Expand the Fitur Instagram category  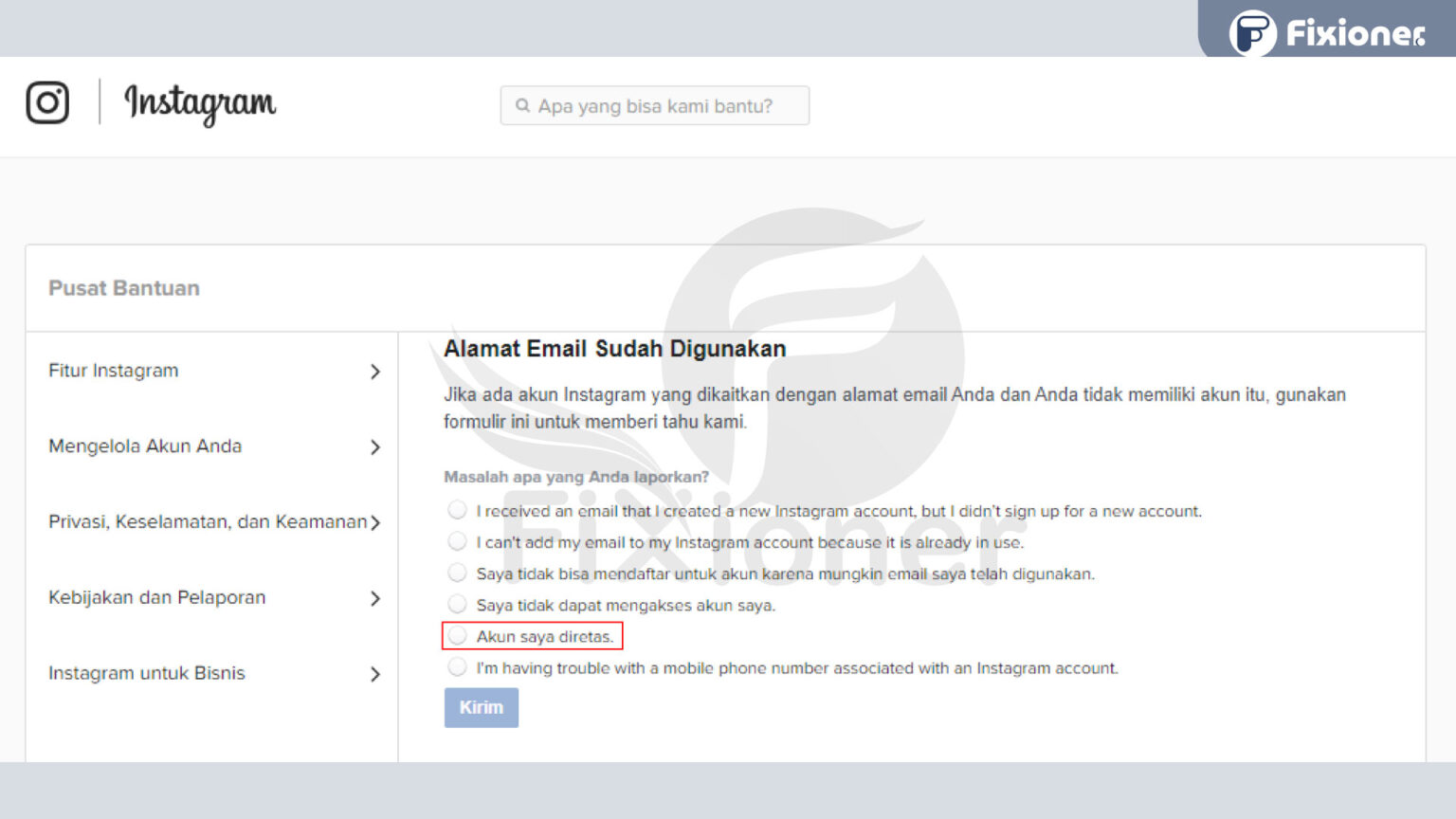[x=377, y=372]
